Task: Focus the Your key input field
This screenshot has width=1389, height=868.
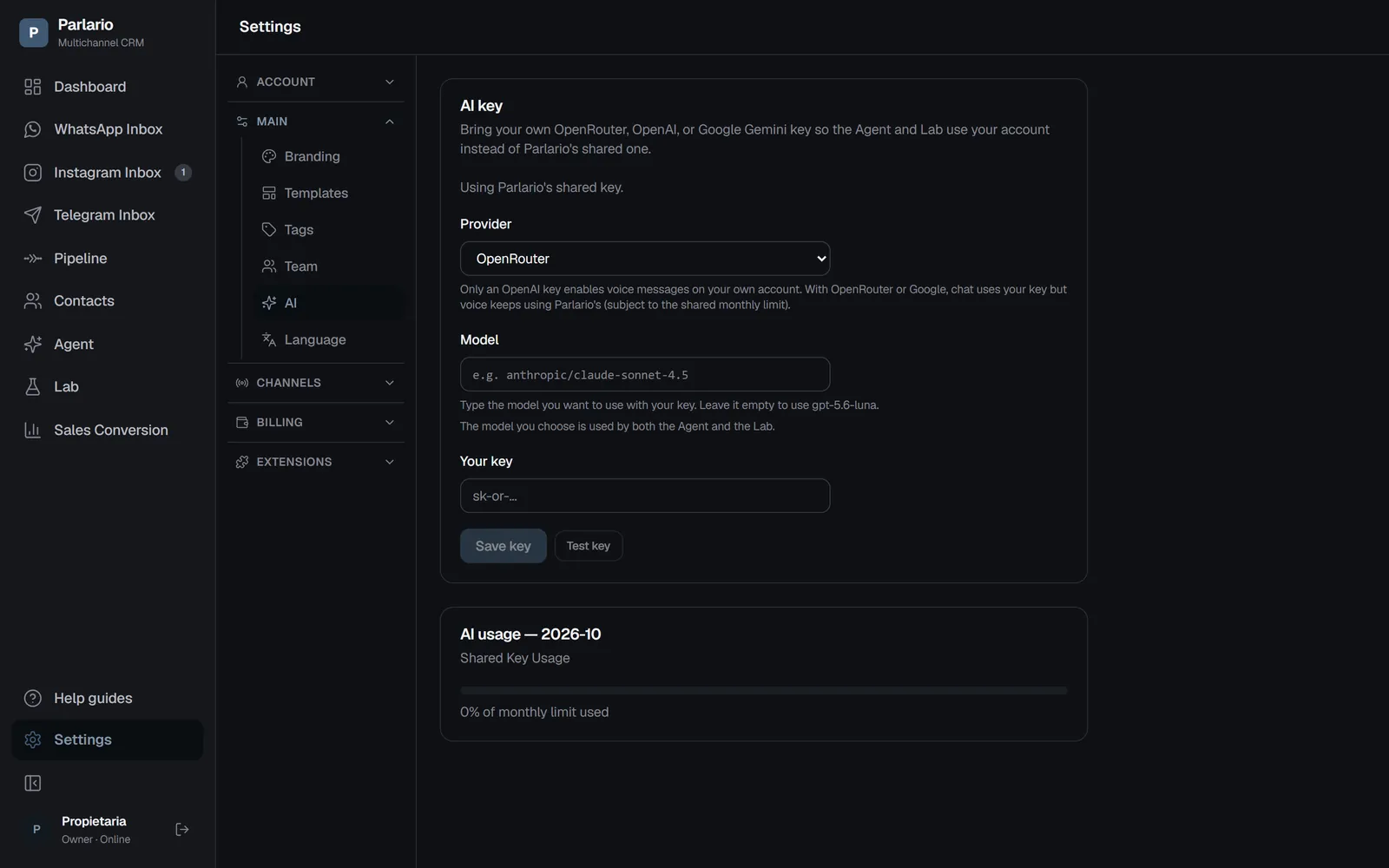Action: coord(645,496)
